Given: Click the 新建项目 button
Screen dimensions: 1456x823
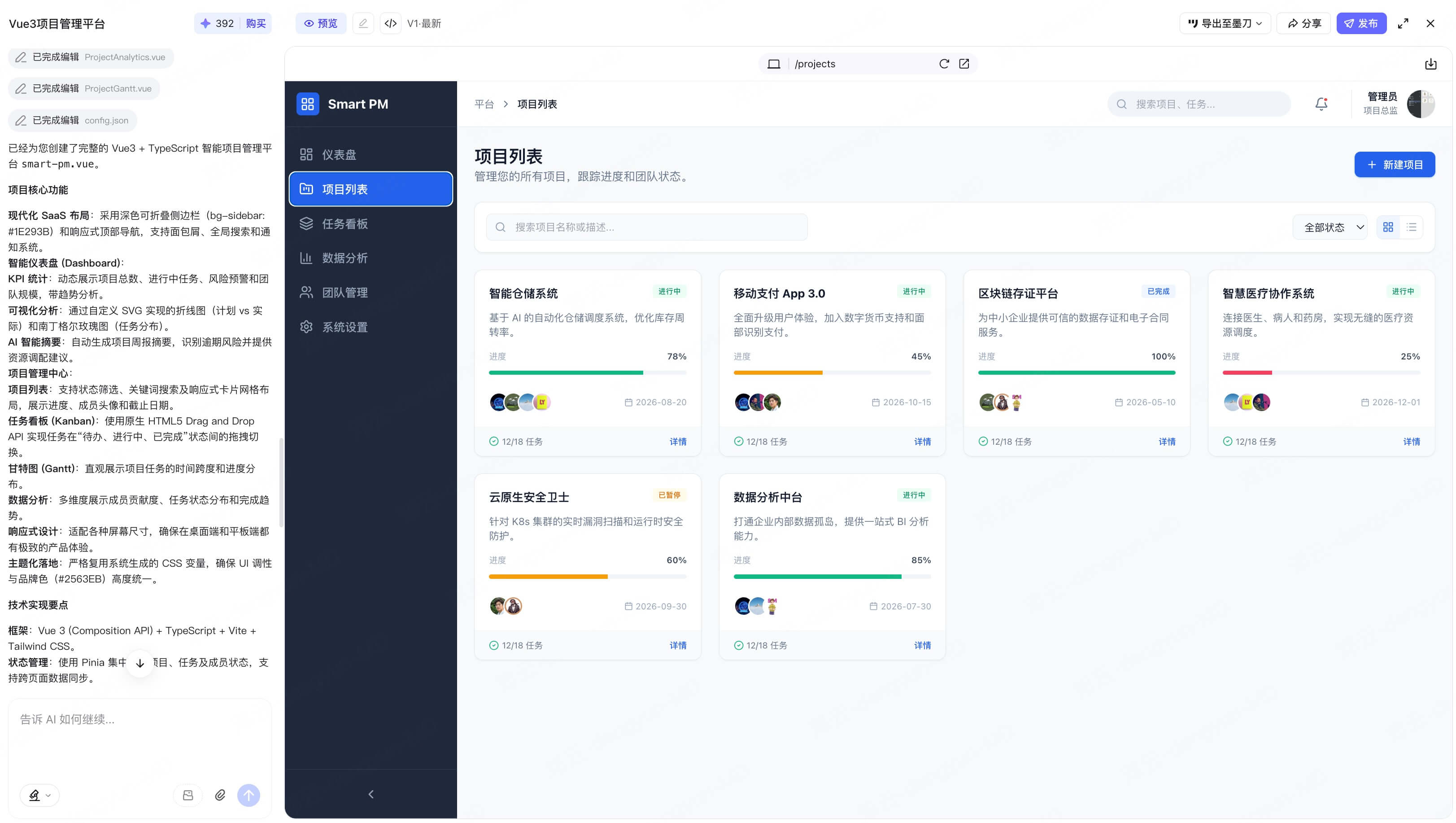Looking at the screenshot, I should [1394, 165].
